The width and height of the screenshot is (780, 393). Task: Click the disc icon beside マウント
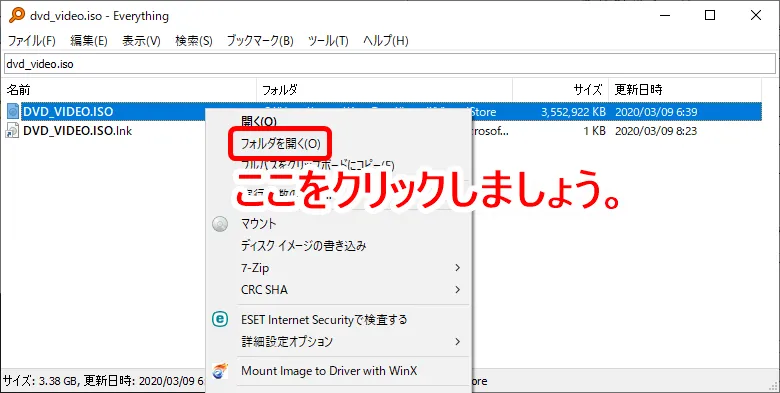[220, 224]
